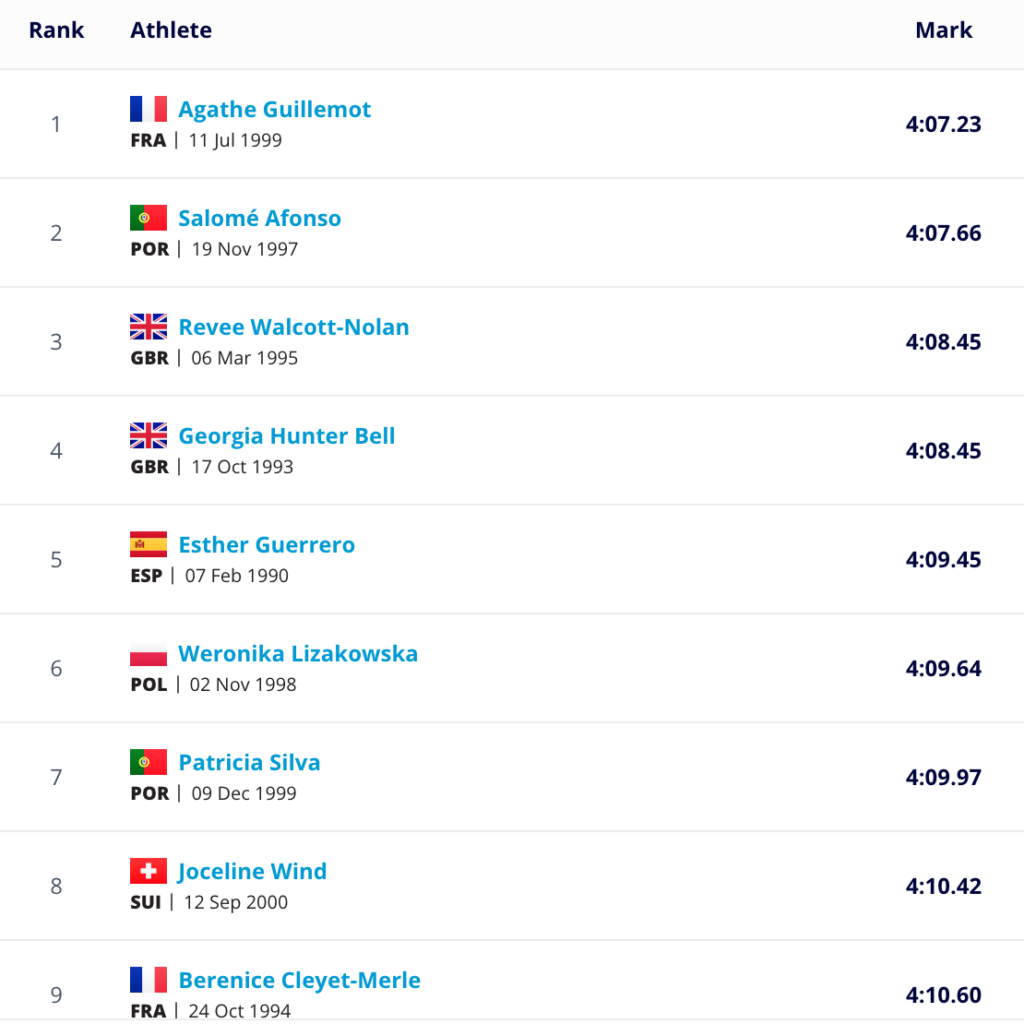Click the Swiss flag beside Joceline Wind
This screenshot has height=1024, width=1024.
click(x=148, y=872)
